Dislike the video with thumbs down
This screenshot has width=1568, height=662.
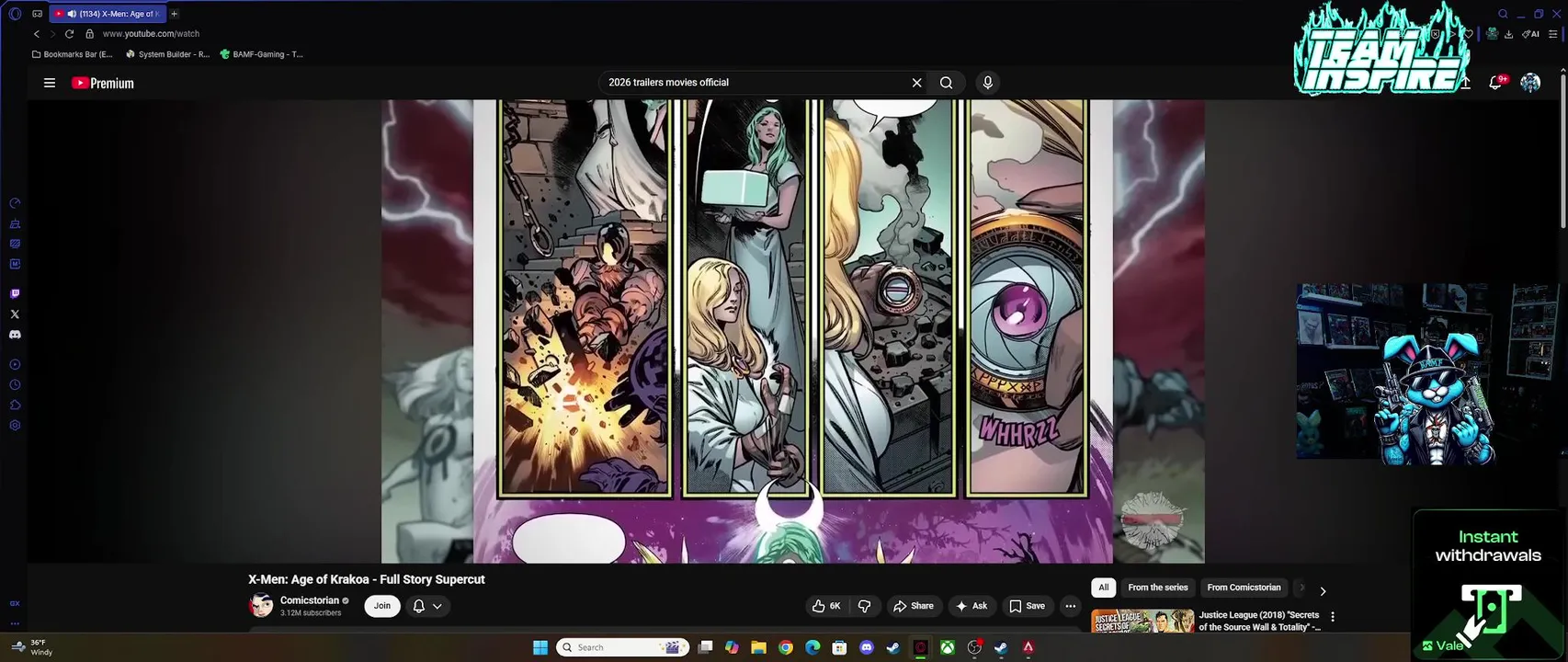point(864,606)
